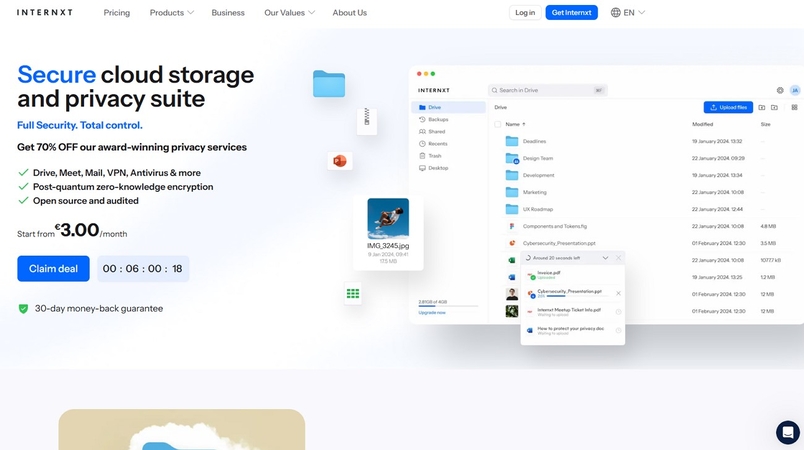Collapse the upload progress panel chevron
Screen dimensions: 804x450
605,258
